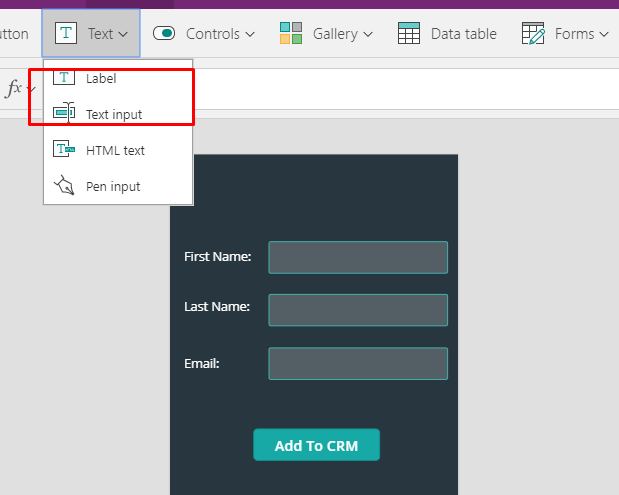The width and height of the screenshot is (619, 495).
Task: Click the Forms icon in ribbon
Action: pyautogui.click(x=533, y=33)
